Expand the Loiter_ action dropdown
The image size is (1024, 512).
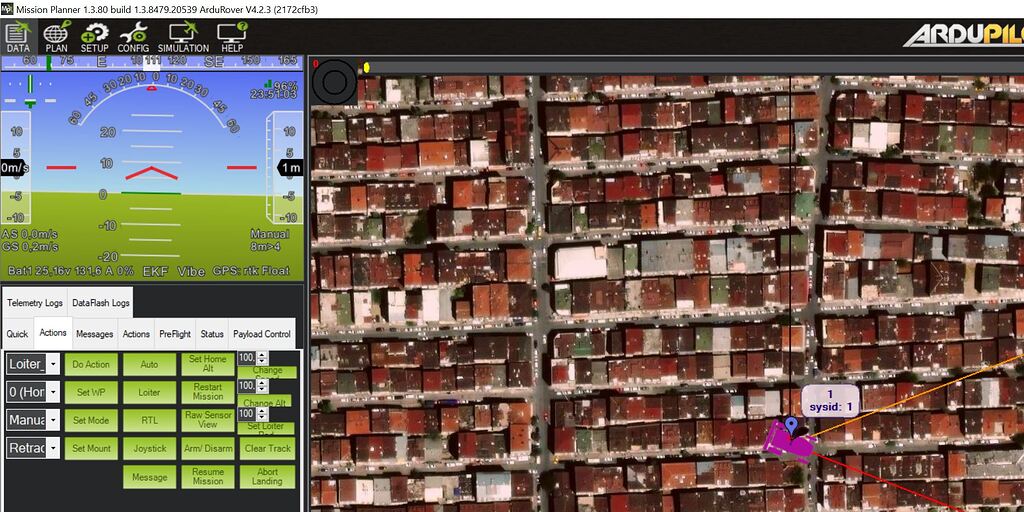53,364
